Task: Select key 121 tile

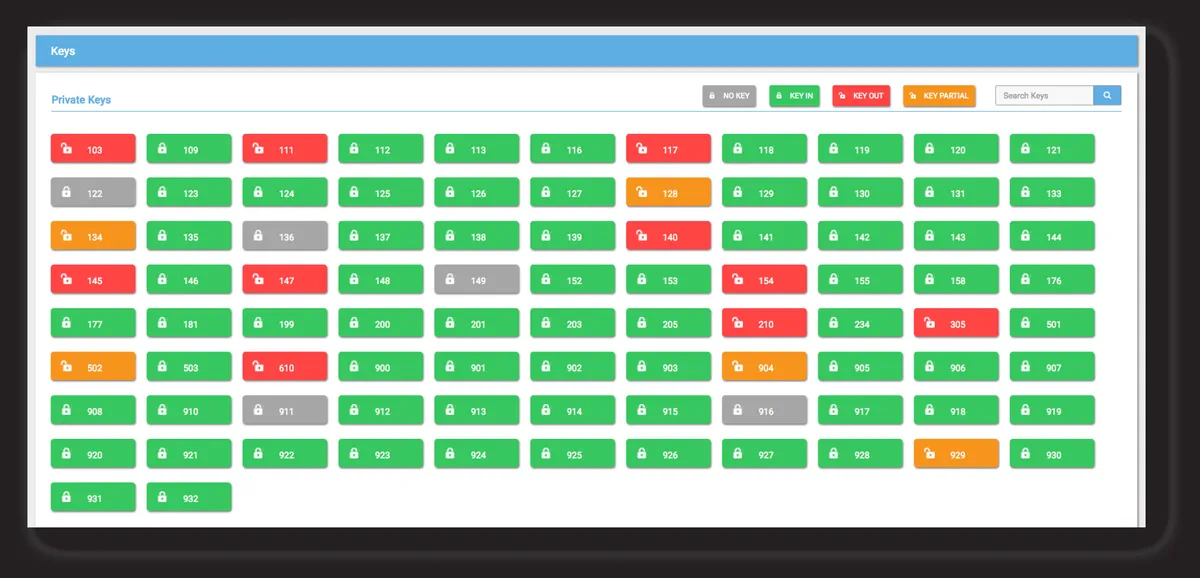Action: point(1052,149)
